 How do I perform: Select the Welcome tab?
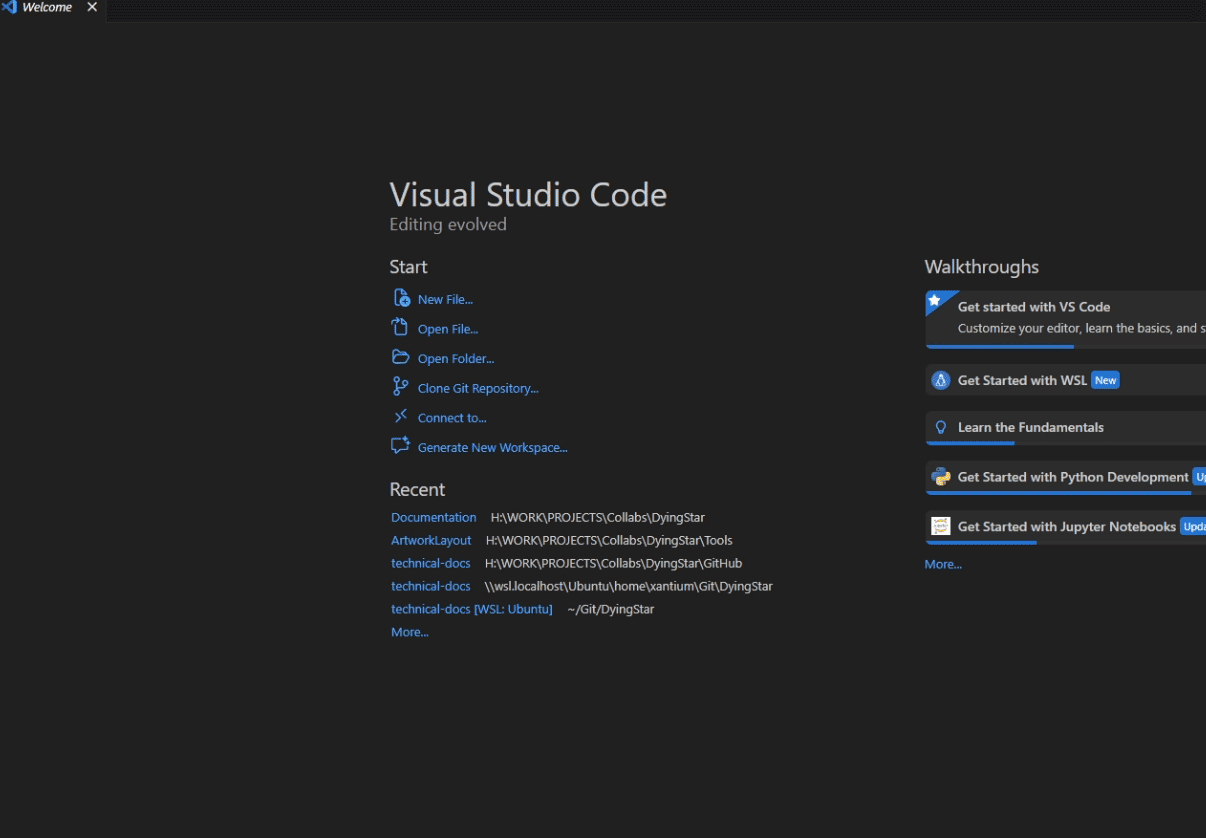pyautogui.click(x=47, y=7)
